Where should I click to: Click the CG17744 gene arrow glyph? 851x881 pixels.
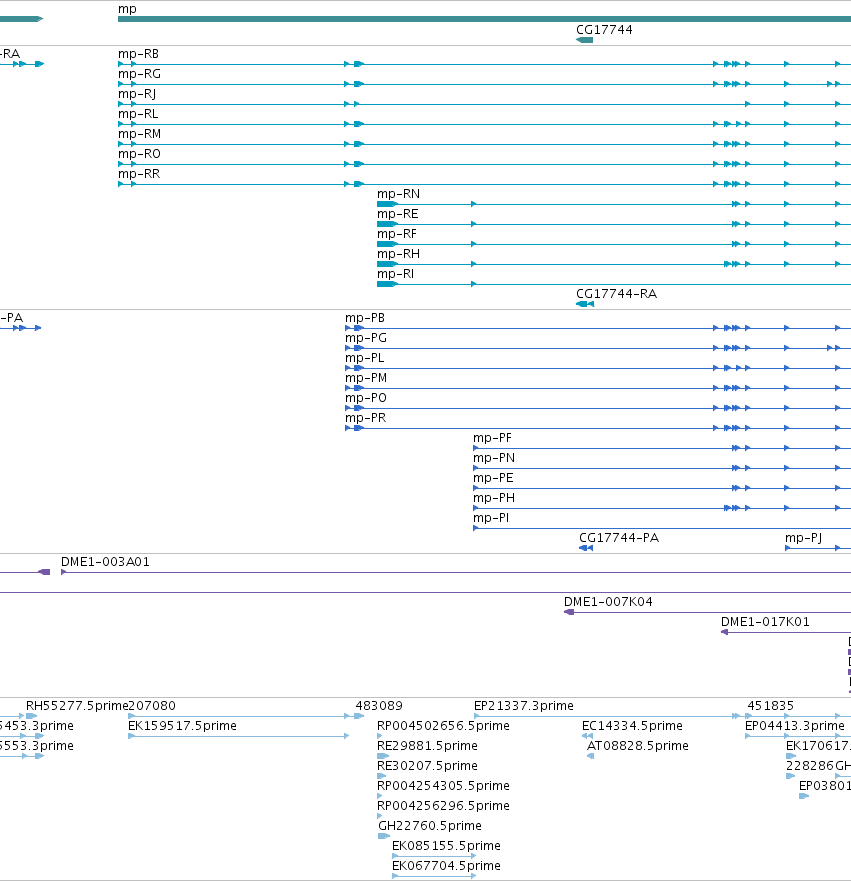pos(584,40)
